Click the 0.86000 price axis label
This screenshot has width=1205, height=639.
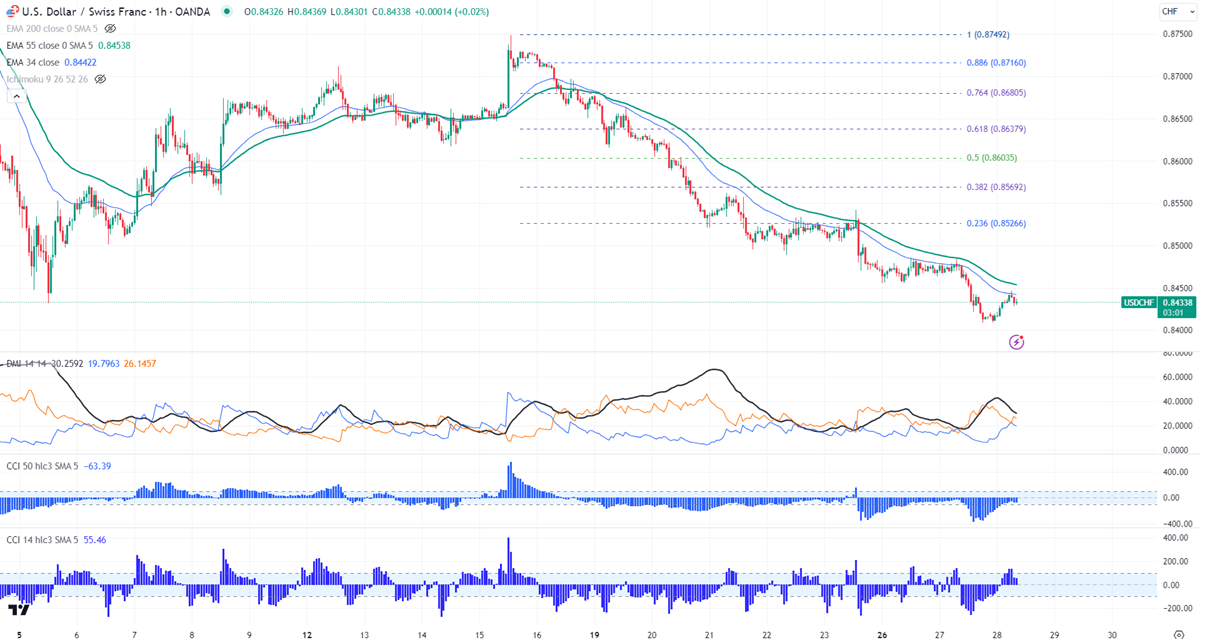(1178, 162)
